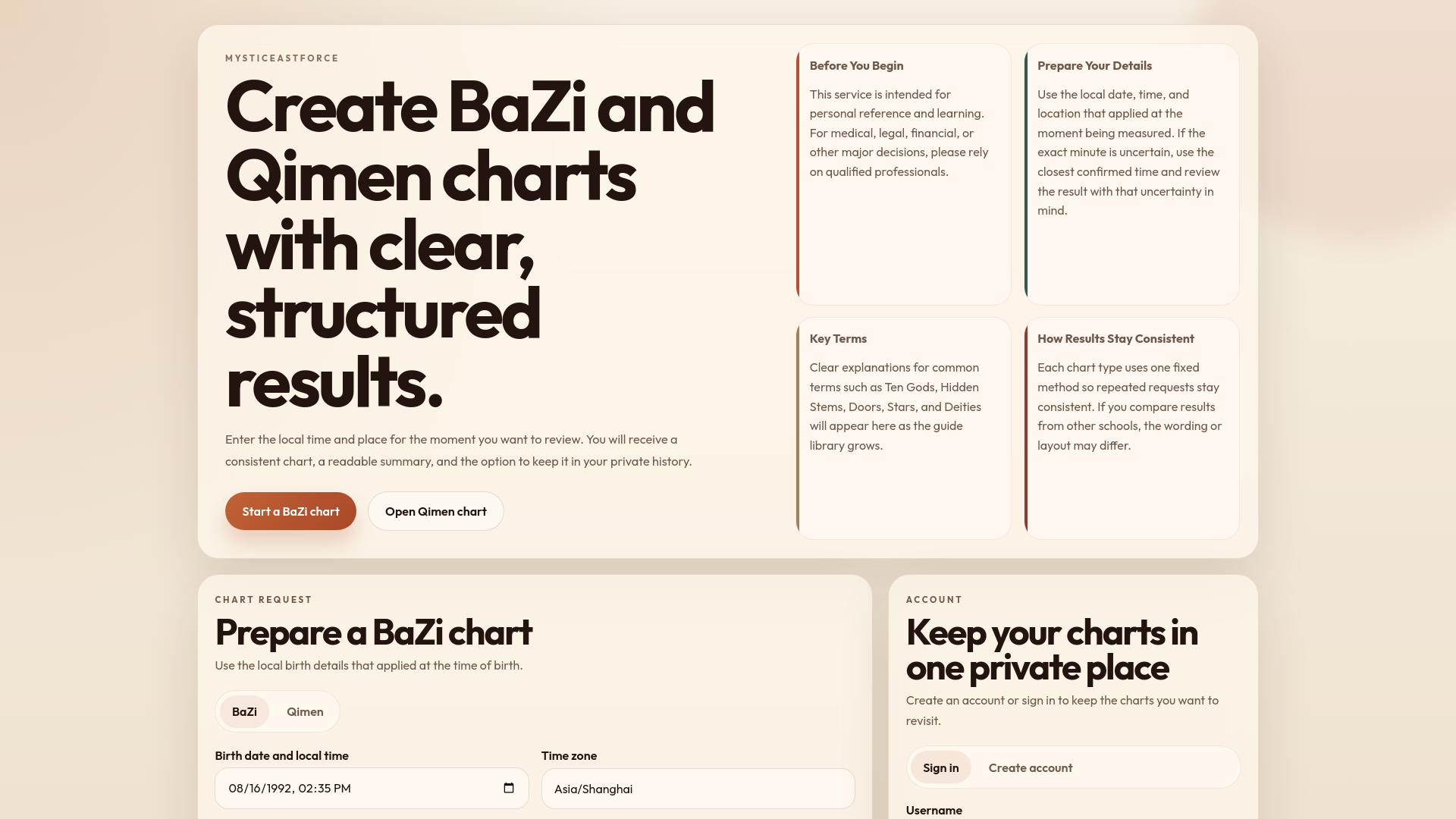Image resolution: width=1456 pixels, height=819 pixels.
Task: Click the Birth date and local time label
Action: 281,755
